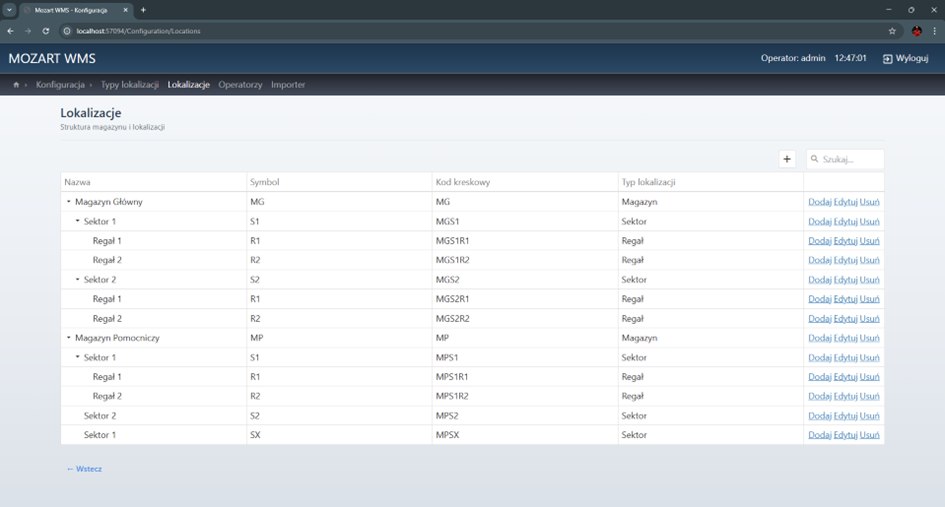Collapse Sektor 1 with symbol MGS1
Image resolution: width=945 pixels, height=507 pixels.
pyautogui.click(x=78, y=221)
